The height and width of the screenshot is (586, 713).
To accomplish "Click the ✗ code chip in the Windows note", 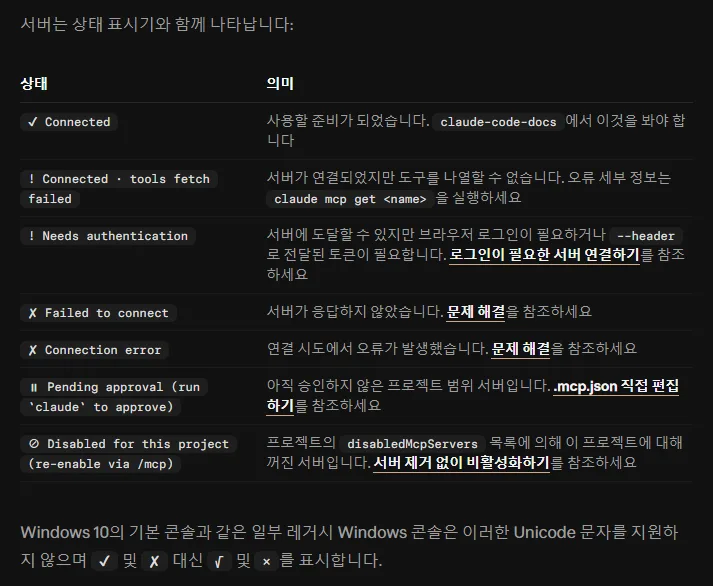I will pyautogui.click(x=154, y=561).
